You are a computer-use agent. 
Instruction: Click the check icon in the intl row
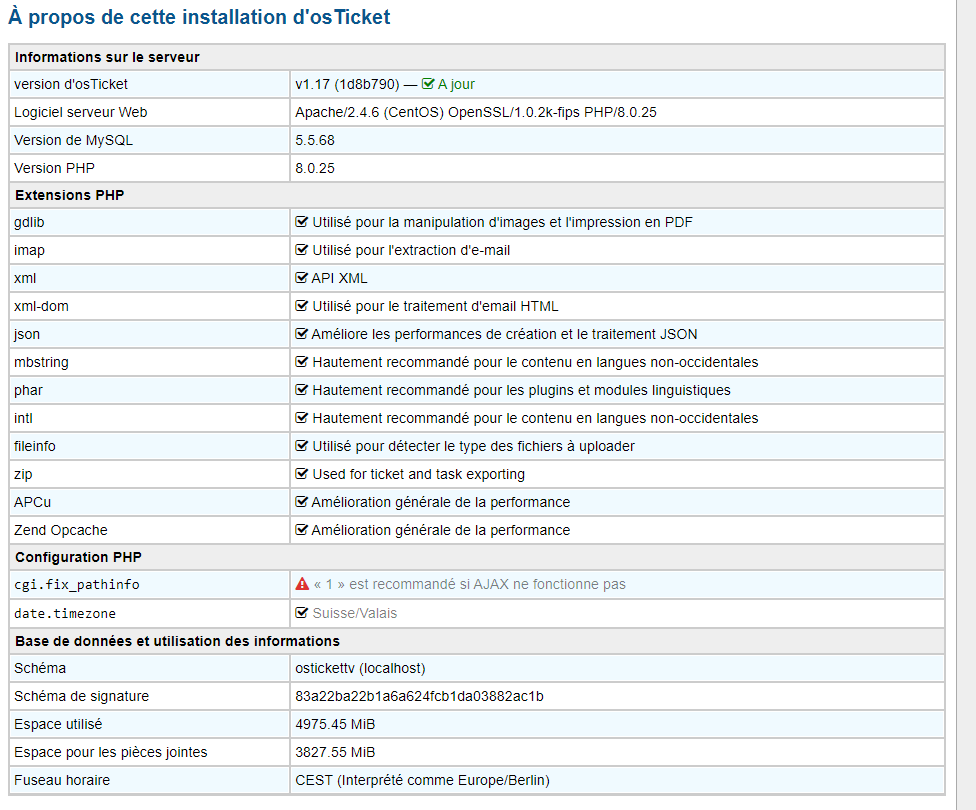301,418
